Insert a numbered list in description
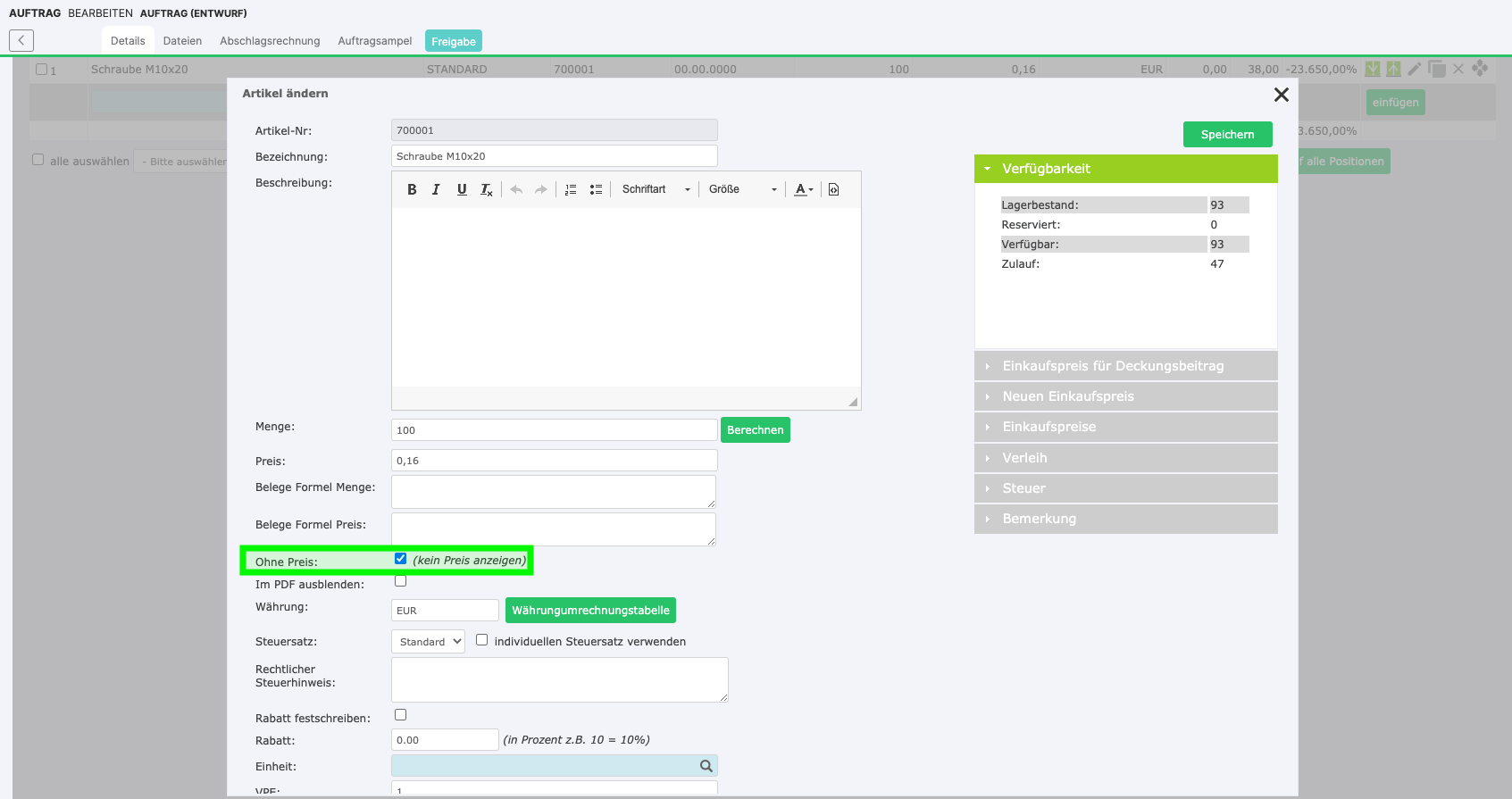Image resolution: width=1512 pixels, height=799 pixels. click(571, 189)
